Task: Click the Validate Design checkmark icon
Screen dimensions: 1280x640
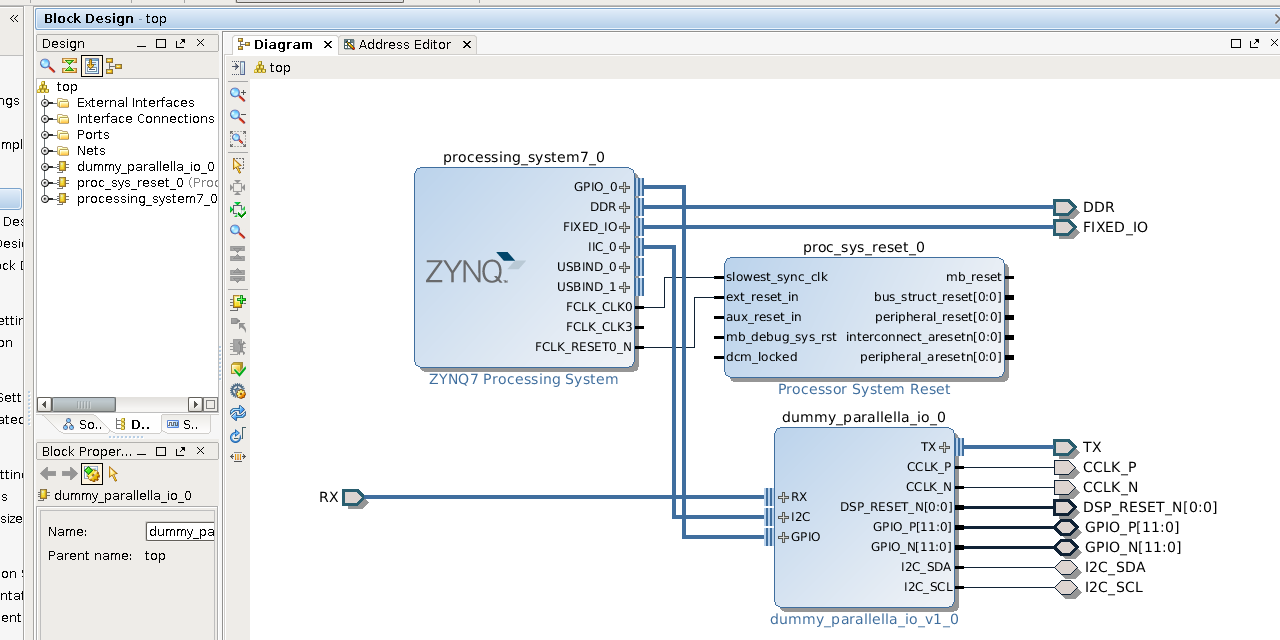Action: tap(238, 369)
